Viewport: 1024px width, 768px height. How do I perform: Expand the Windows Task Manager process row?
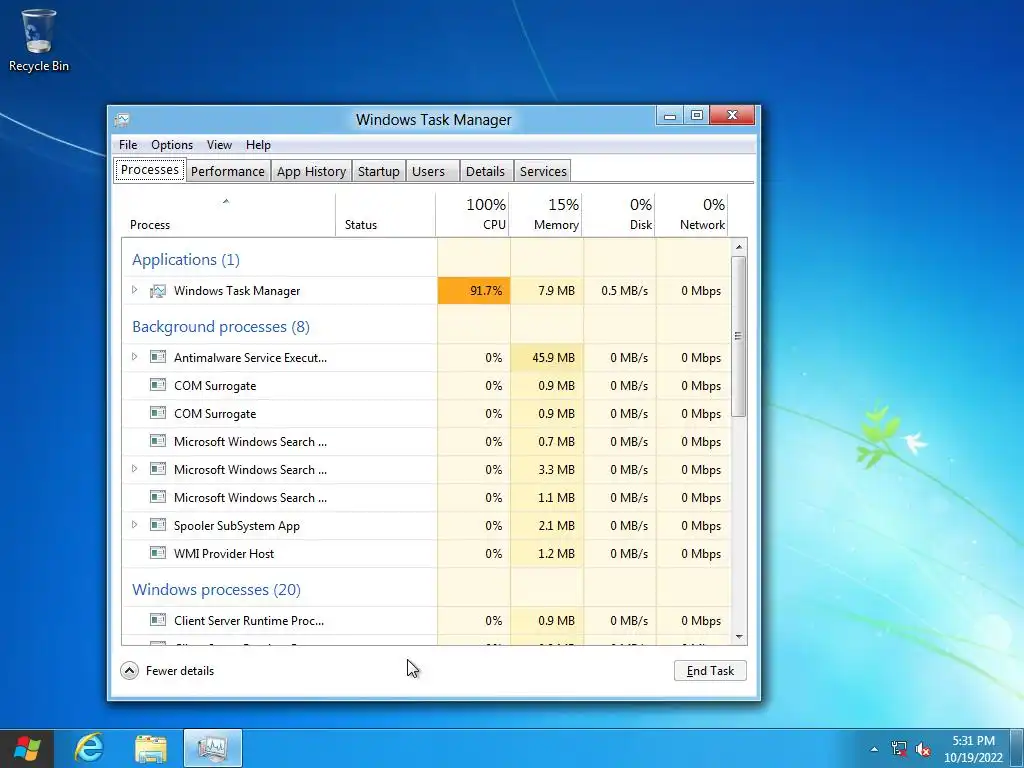point(135,290)
